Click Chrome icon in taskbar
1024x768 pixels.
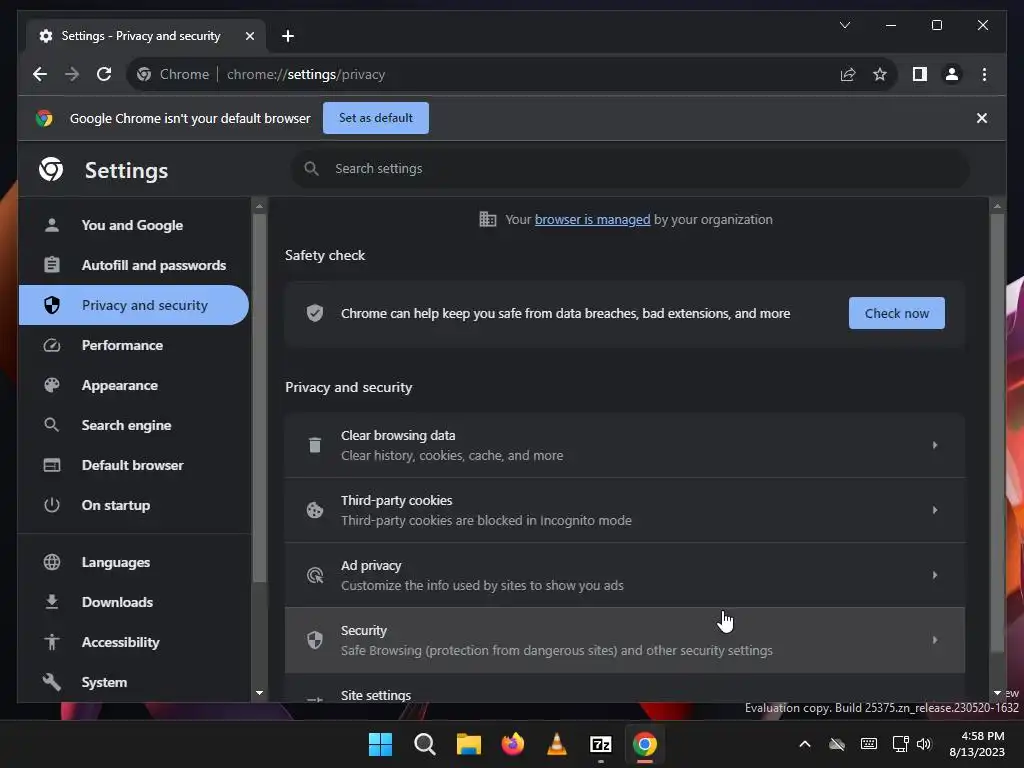click(x=645, y=744)
